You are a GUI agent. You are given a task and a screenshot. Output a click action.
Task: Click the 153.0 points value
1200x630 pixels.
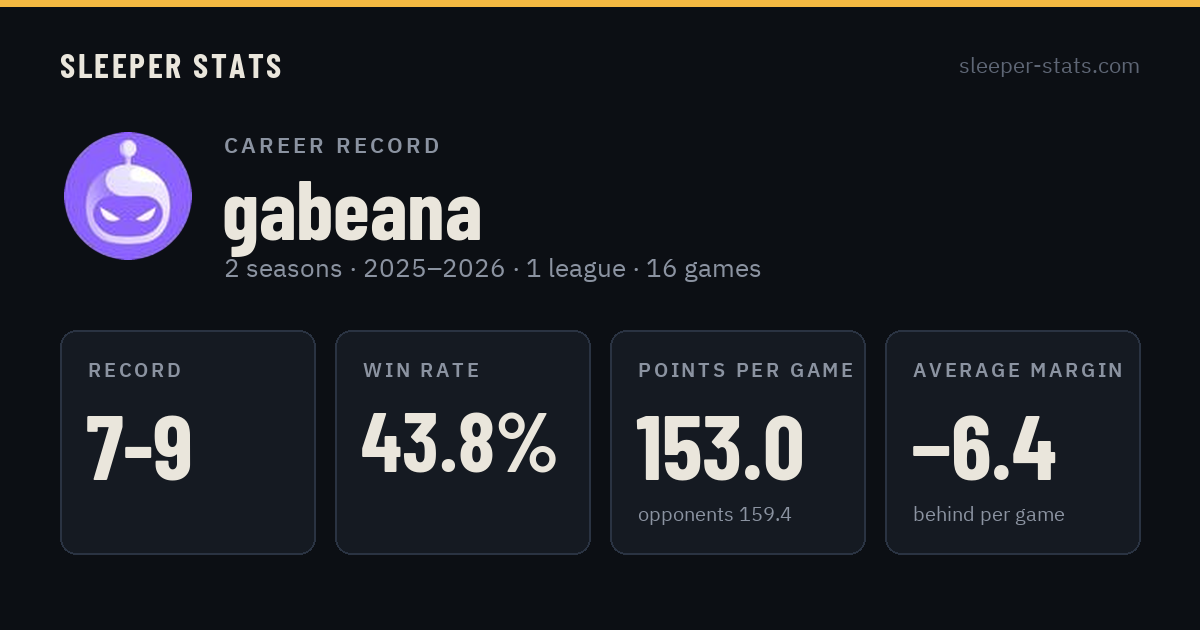720,447
